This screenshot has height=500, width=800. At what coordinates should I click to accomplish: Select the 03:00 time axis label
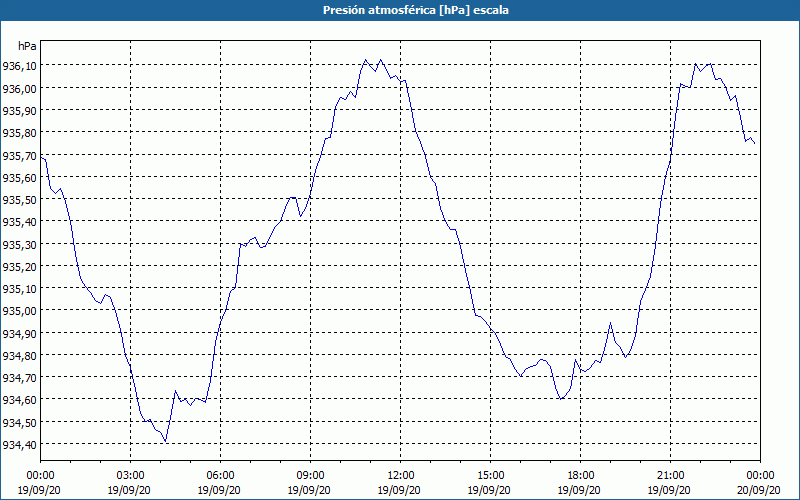[x=131, y=476]
